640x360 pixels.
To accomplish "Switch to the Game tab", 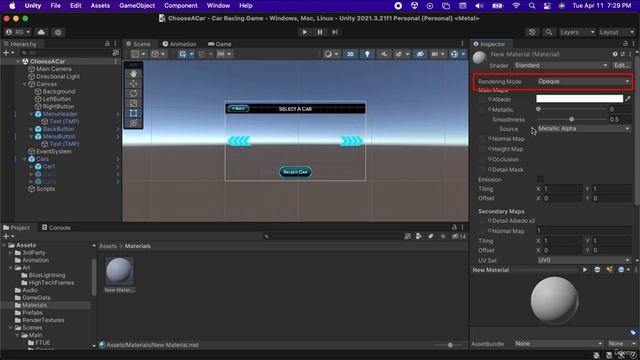I will coord(220,44).
